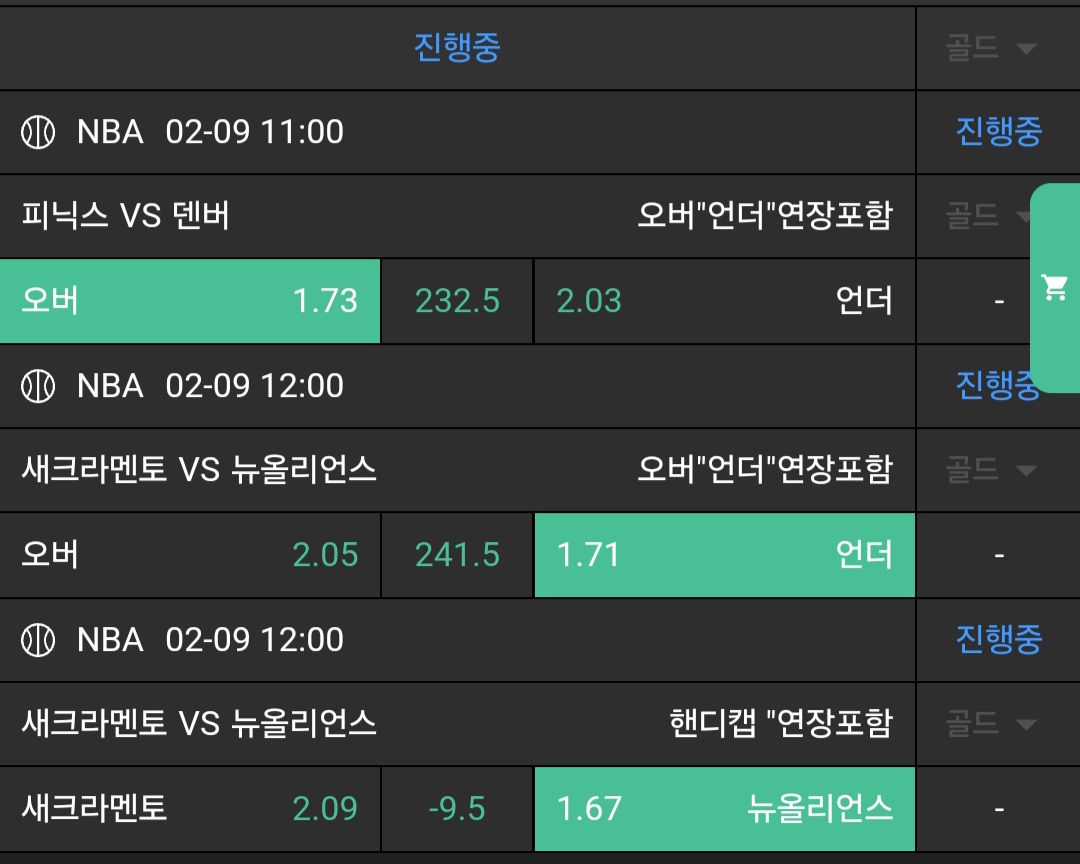Select the 진행중 header tab at top center
The image size is (1080, 864).
(457, 47)
